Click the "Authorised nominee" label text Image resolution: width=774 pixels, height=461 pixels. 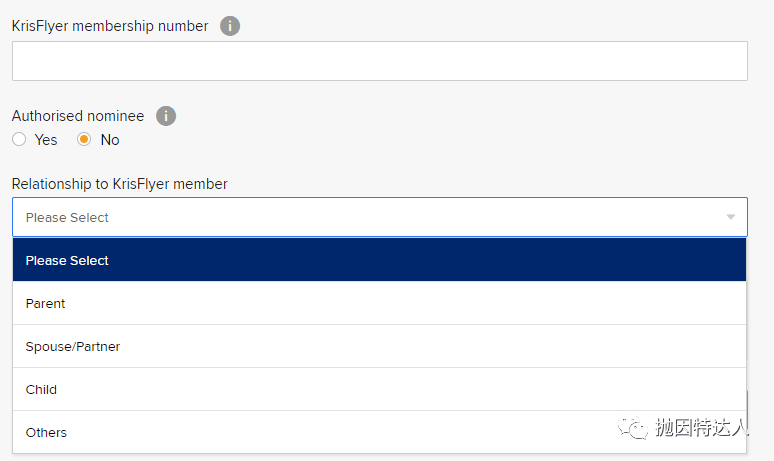pyautogui.click(x=78, y=116)
